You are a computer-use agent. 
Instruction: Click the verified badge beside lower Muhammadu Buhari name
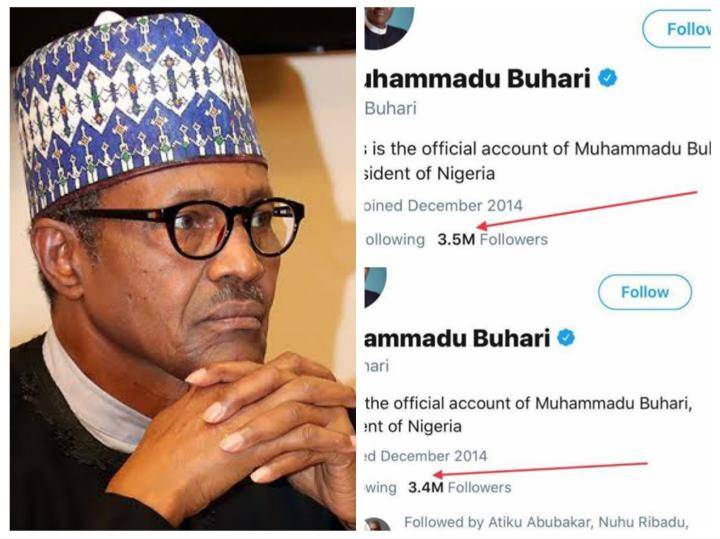tap(566, 338)
